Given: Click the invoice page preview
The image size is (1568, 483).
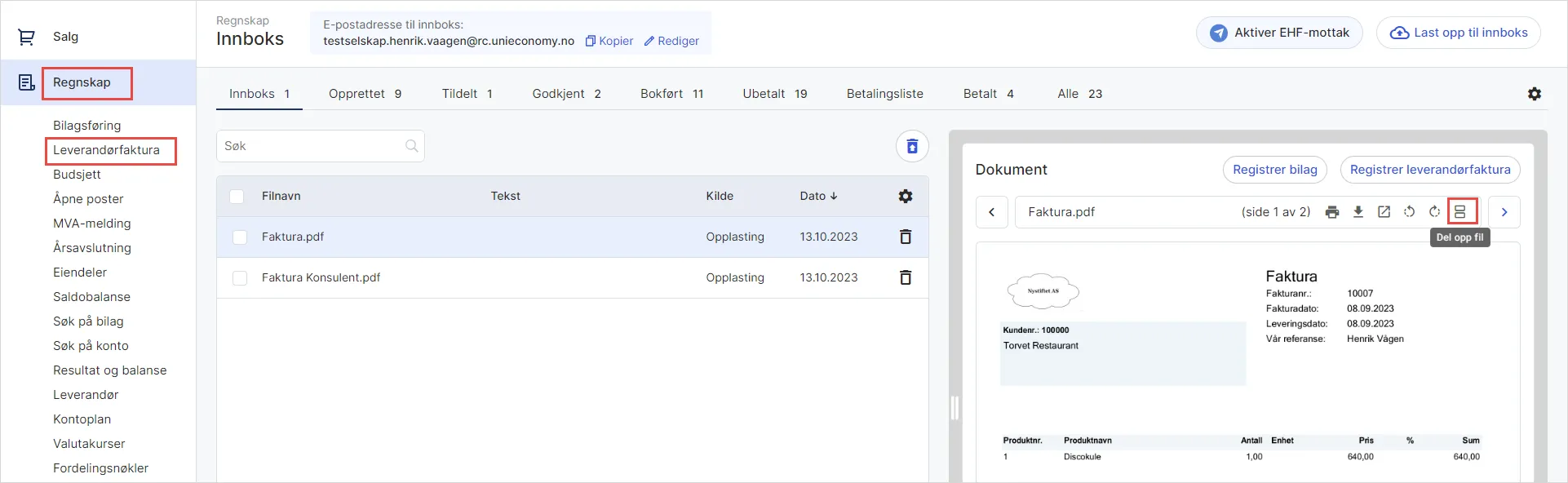Looking at the screenshot, I should 1247,362.
